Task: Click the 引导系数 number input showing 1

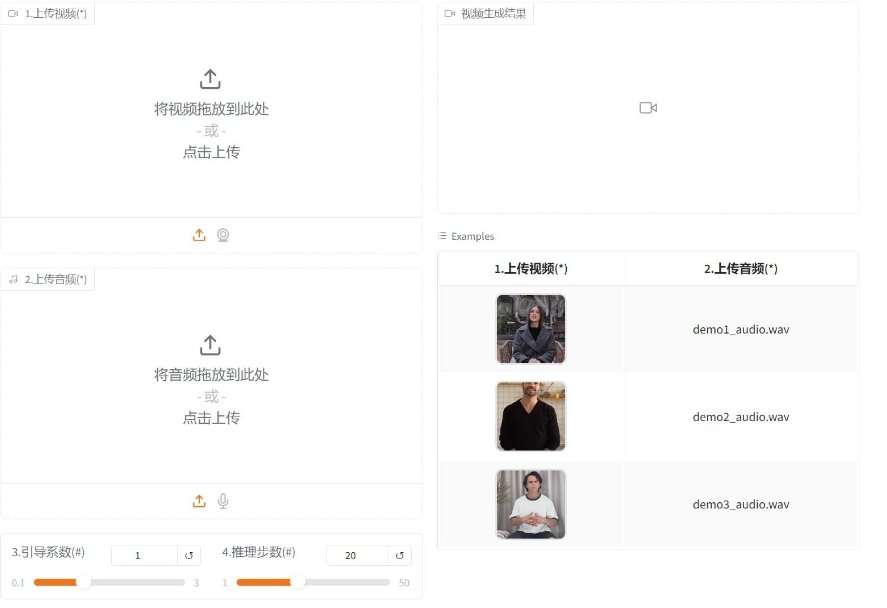Action: [x=137, y=554]
